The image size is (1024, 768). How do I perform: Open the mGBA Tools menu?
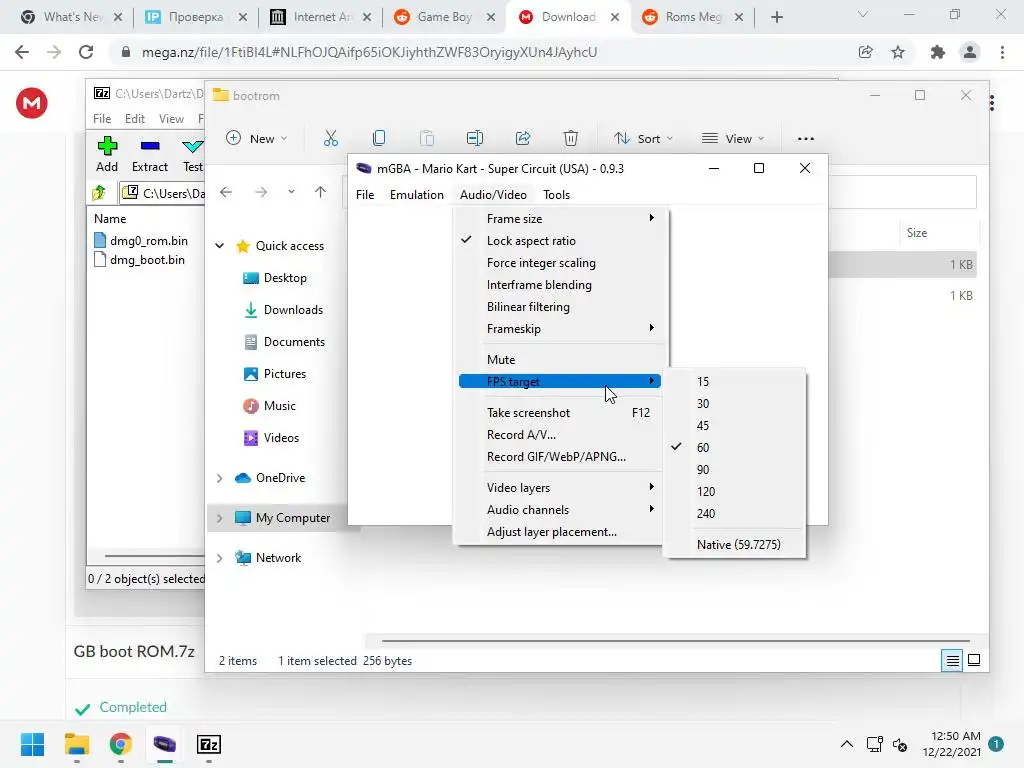pyautogui.click(x=556, y=195)
